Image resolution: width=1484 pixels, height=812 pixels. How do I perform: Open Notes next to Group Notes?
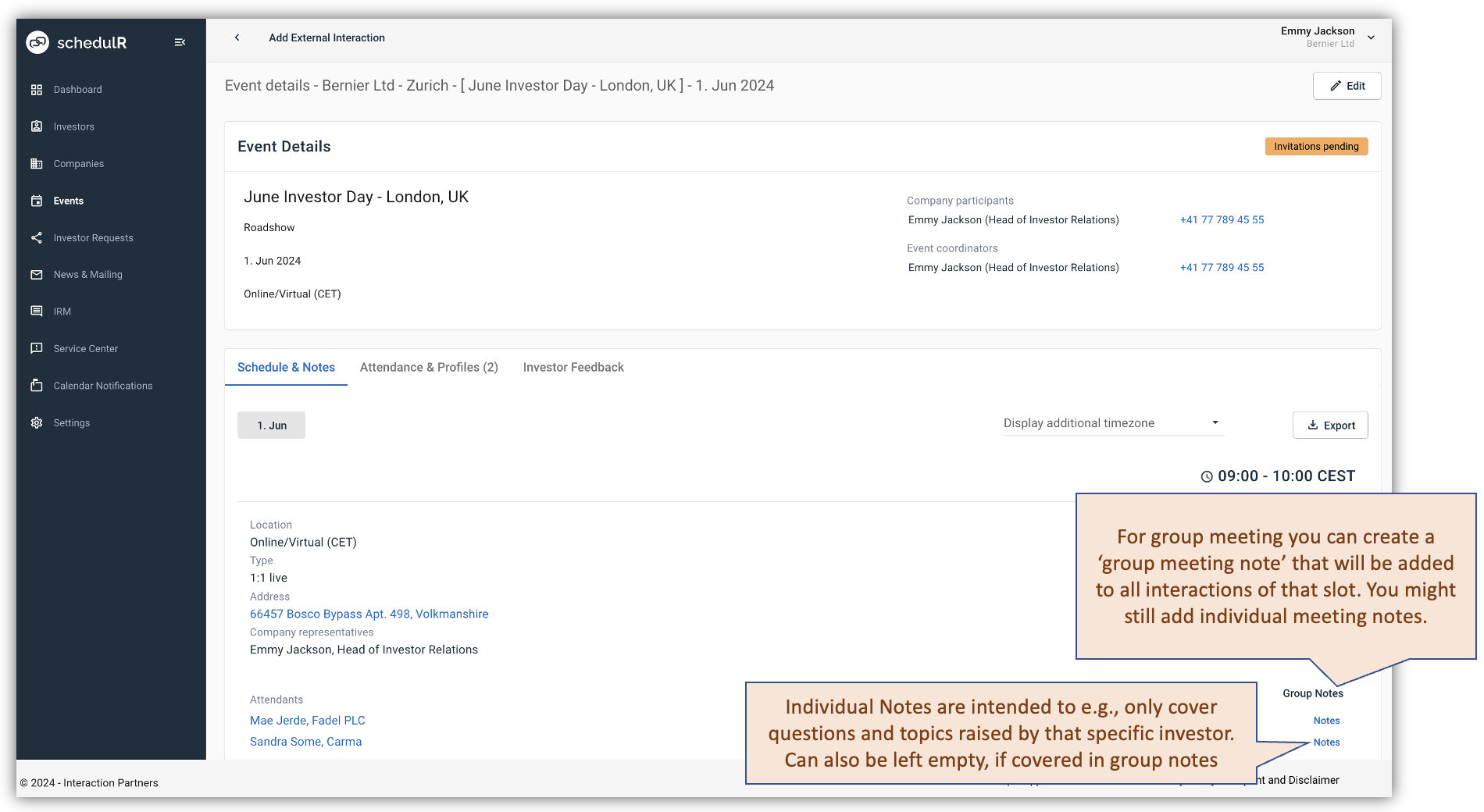point(1325,720)
